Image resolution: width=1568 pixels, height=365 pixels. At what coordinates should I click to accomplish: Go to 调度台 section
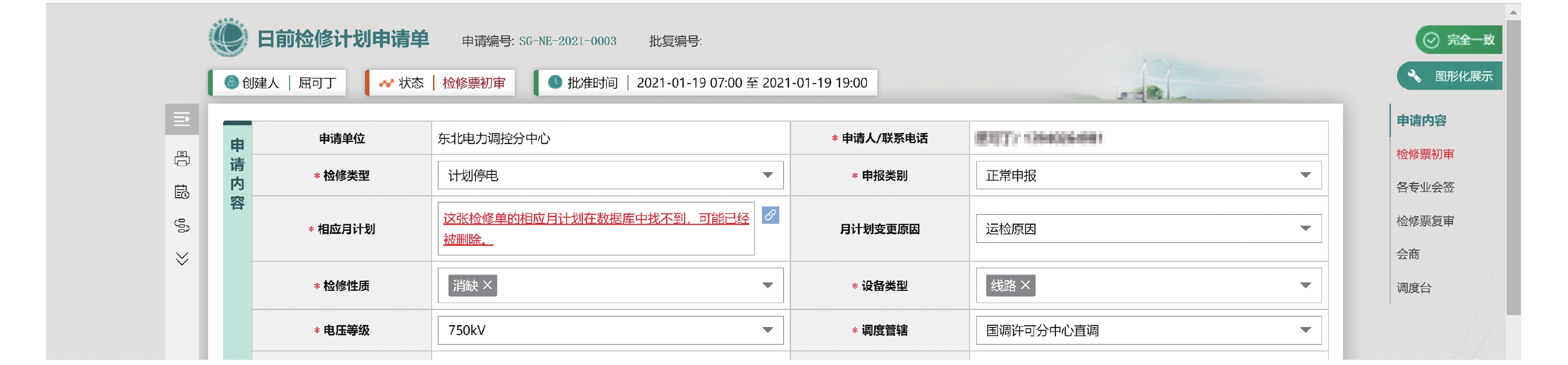[1413, 288]
